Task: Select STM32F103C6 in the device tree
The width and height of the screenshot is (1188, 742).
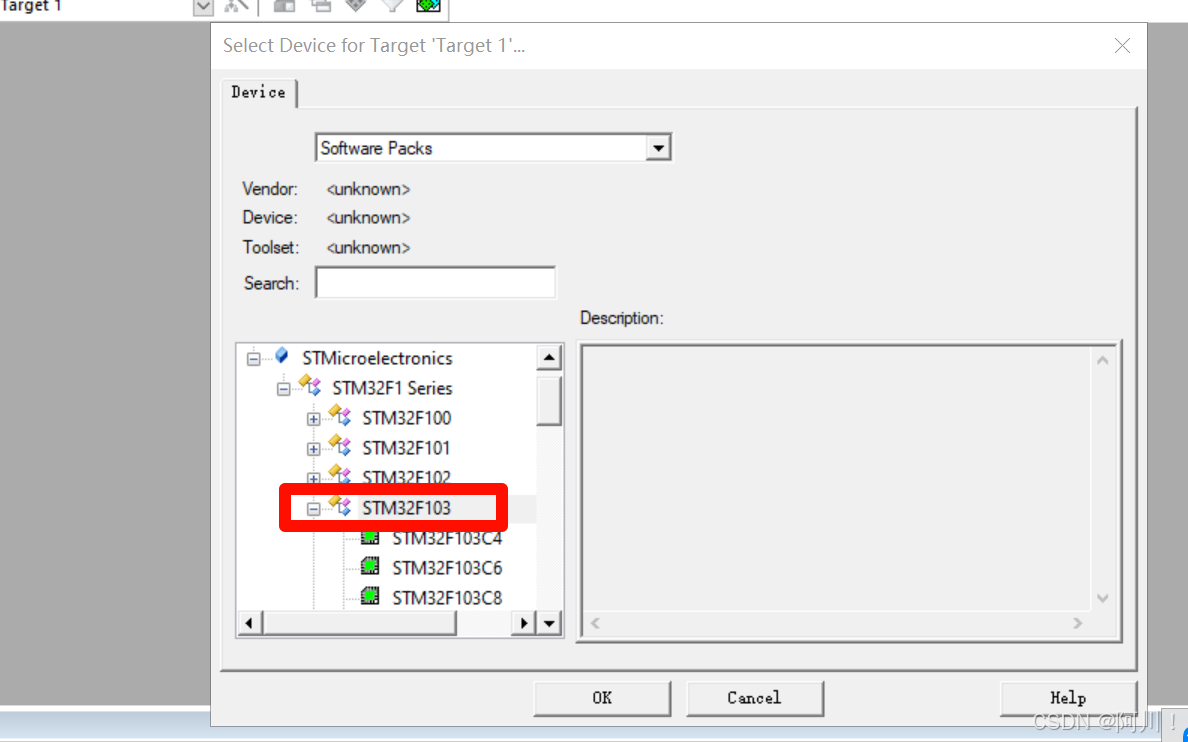Action: [x=447, y=568]
